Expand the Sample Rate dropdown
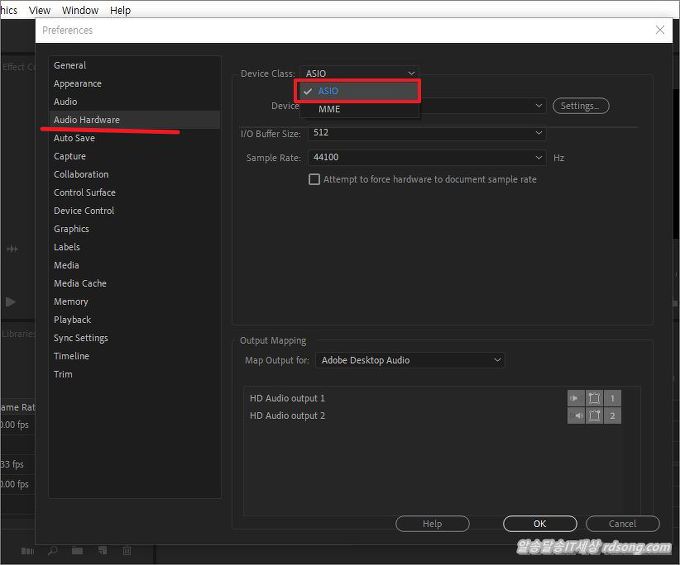680x565 pixels. (427, 158)
